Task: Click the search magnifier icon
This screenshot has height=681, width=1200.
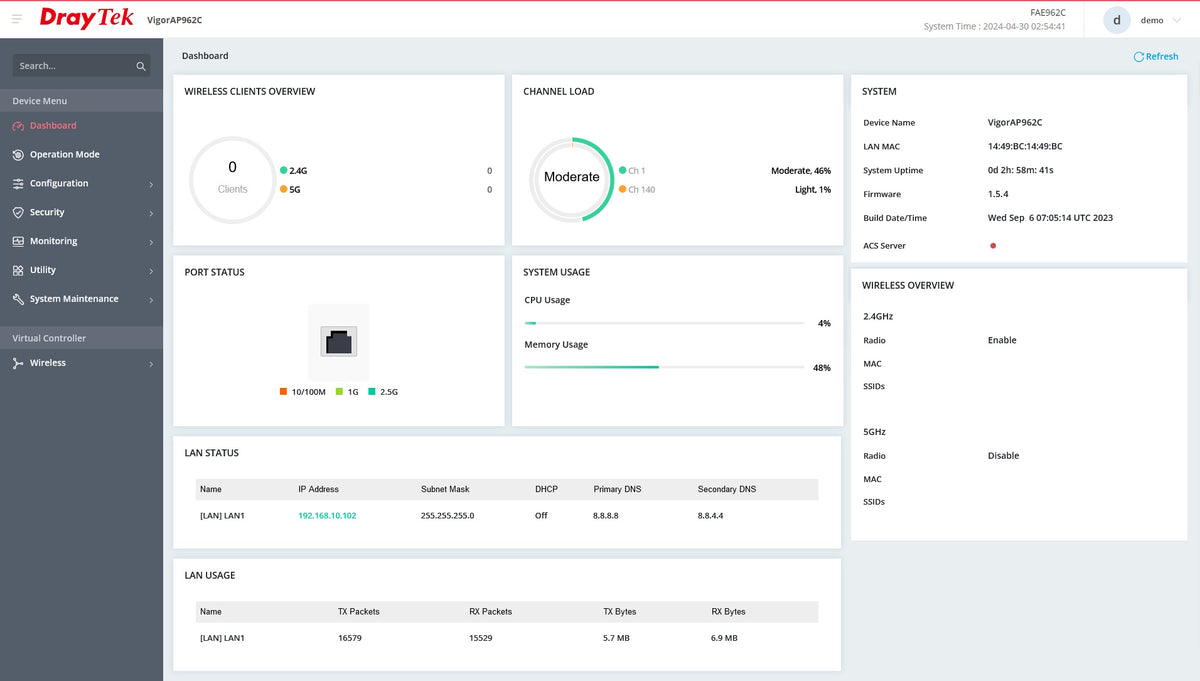Action: tap(141, 66)
